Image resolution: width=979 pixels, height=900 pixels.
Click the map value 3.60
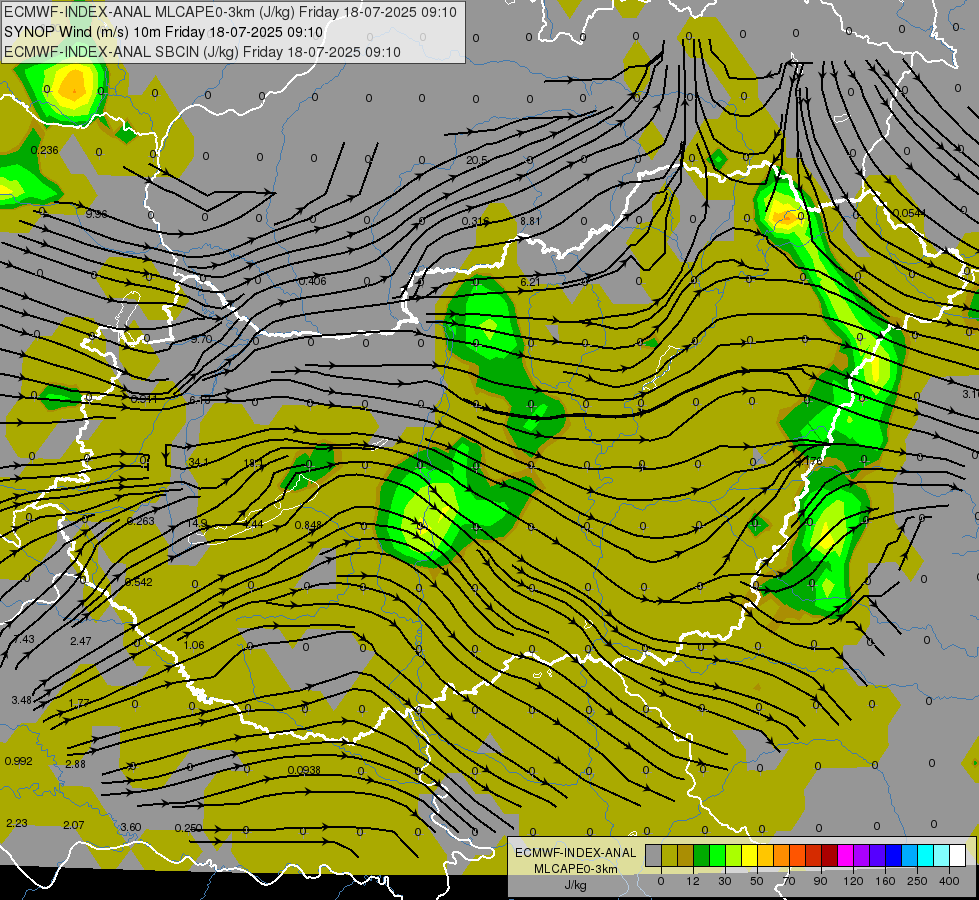pyautogui.click(x=130, y=828)
